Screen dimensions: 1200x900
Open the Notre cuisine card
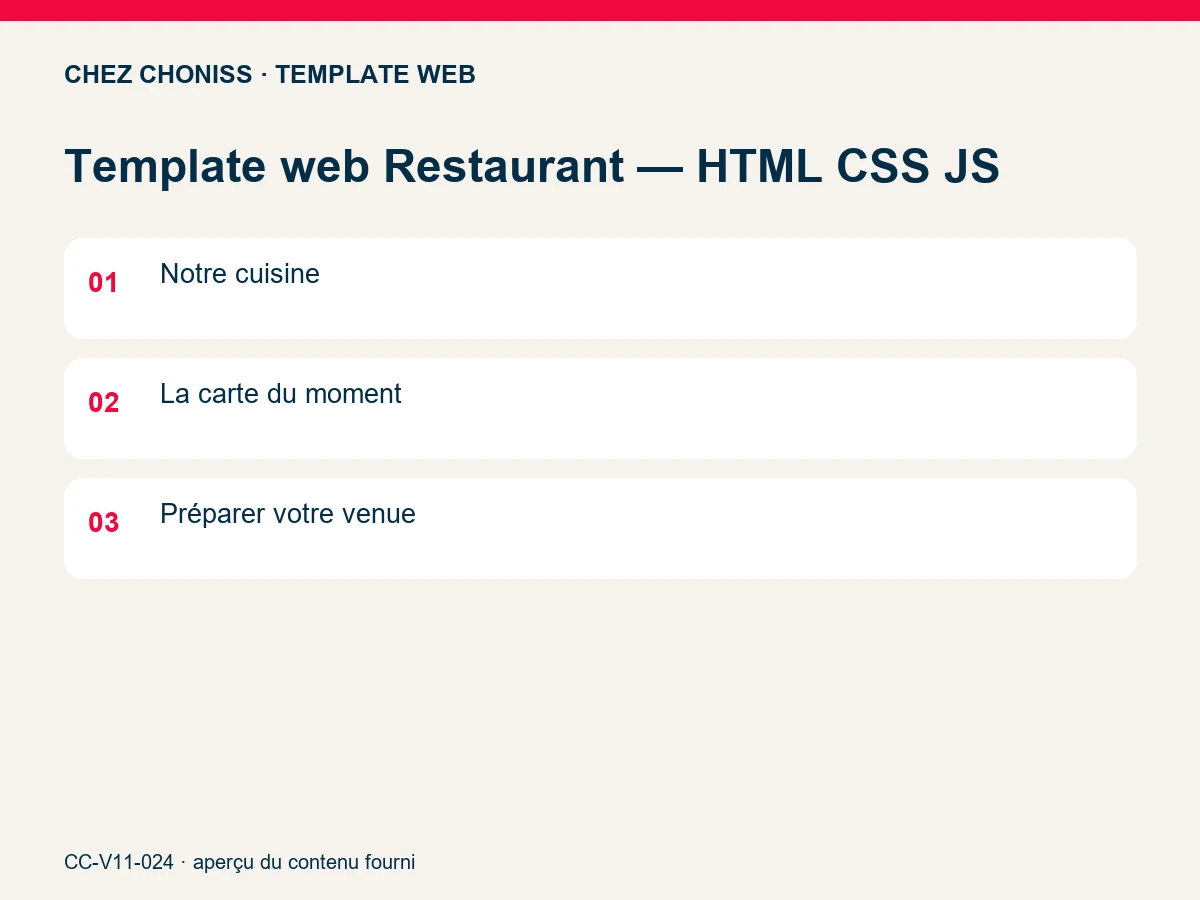[x=600, y=288]
